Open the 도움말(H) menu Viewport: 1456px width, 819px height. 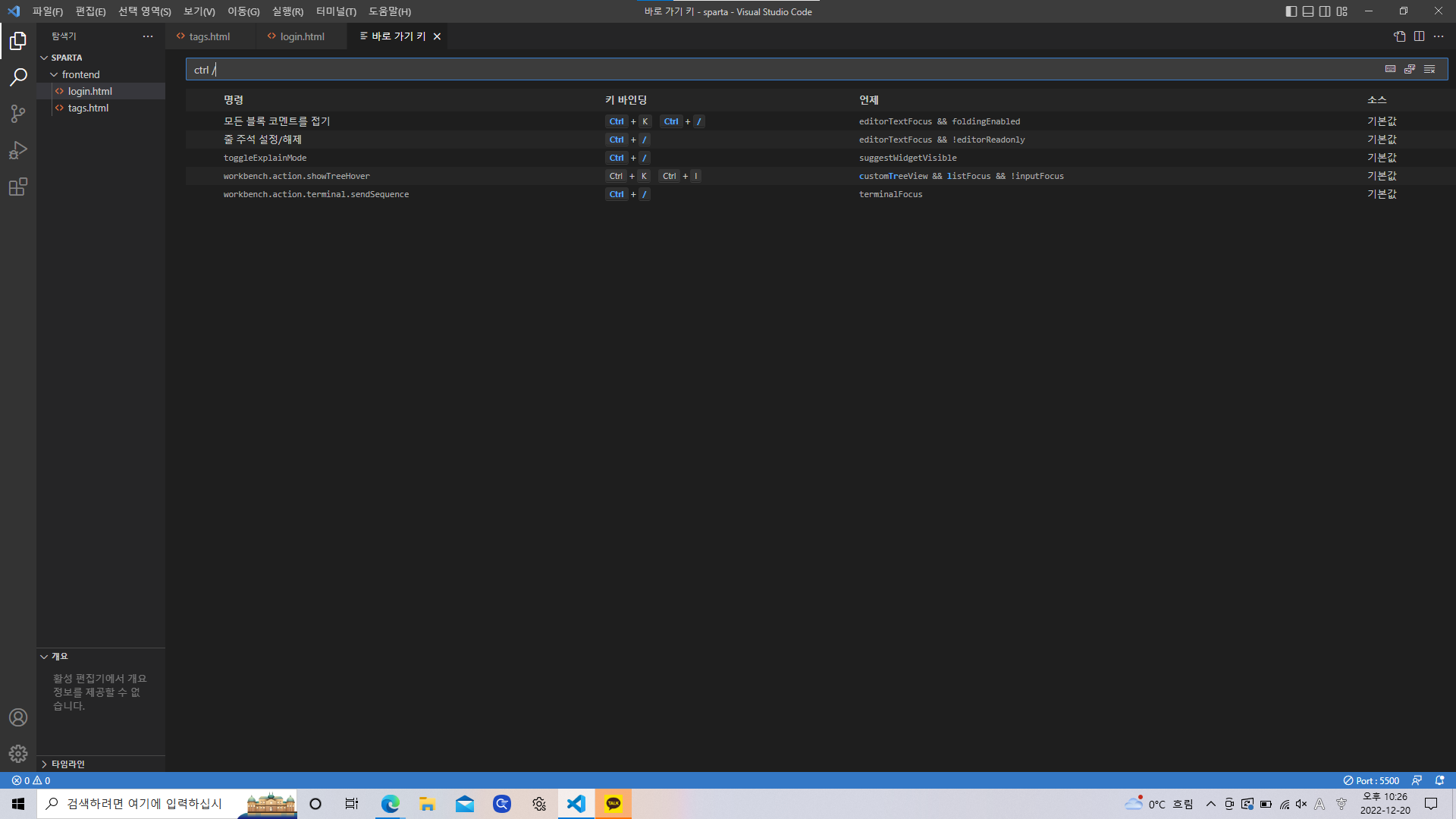[x=390, y=11]
